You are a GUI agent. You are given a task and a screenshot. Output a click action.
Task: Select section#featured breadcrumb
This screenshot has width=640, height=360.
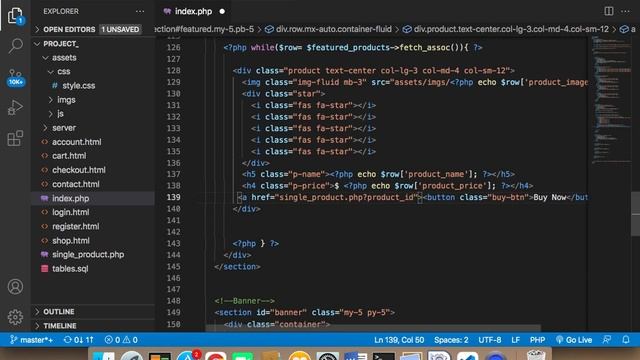(x=204, y=29)
